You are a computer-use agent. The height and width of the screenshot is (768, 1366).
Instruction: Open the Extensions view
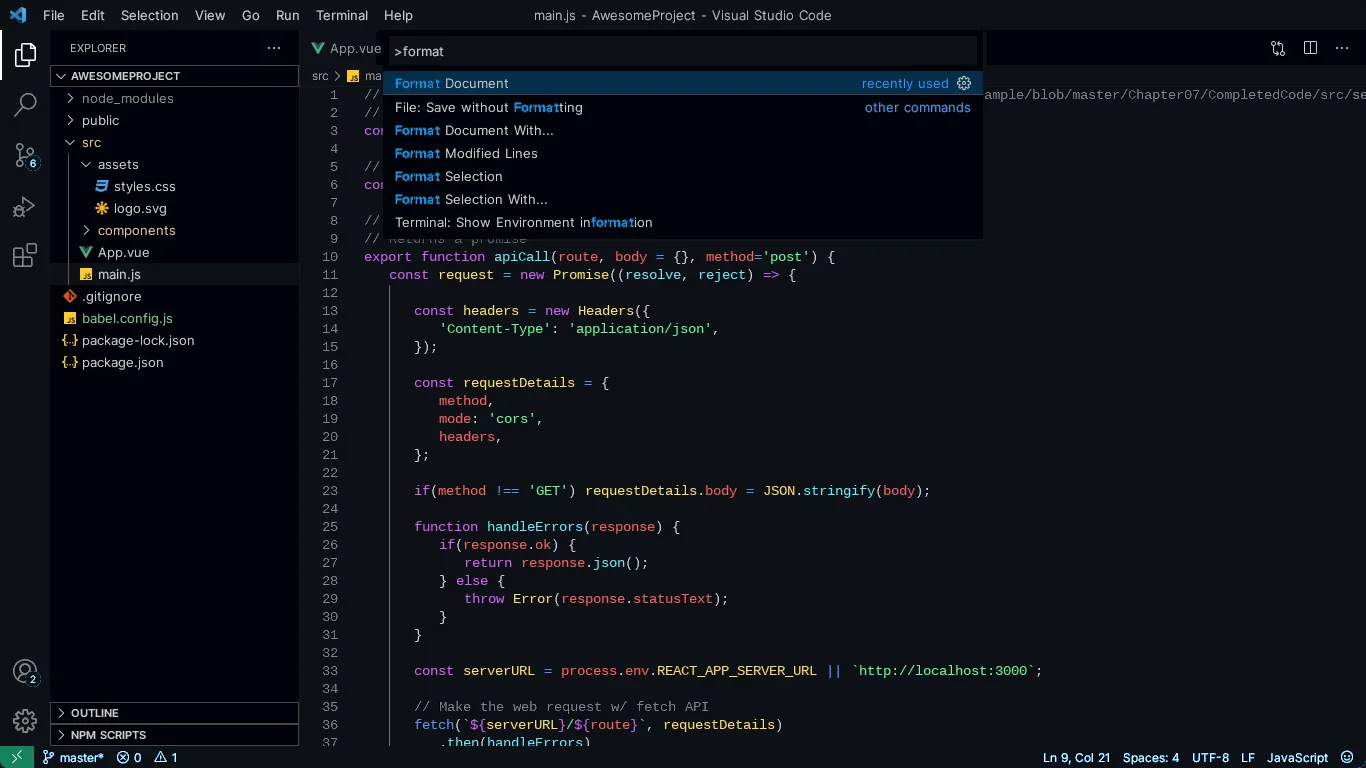[x=25, y=256]
